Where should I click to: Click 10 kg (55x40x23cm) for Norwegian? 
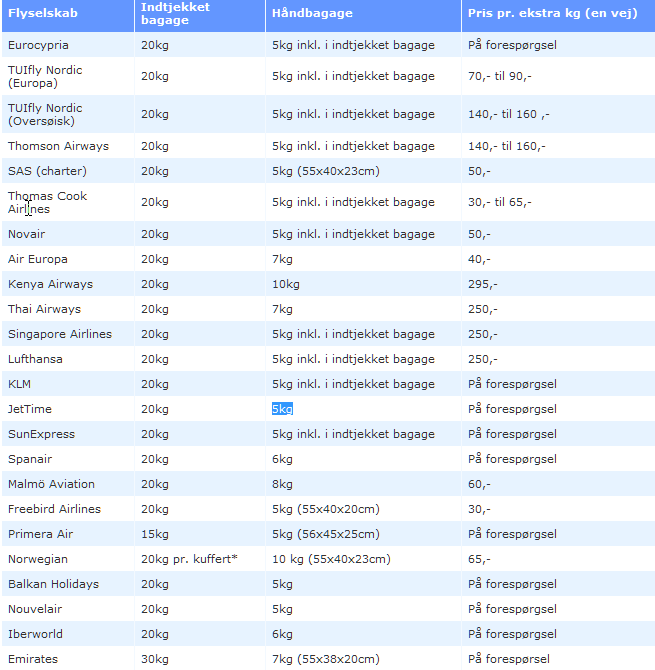point(331,559)
